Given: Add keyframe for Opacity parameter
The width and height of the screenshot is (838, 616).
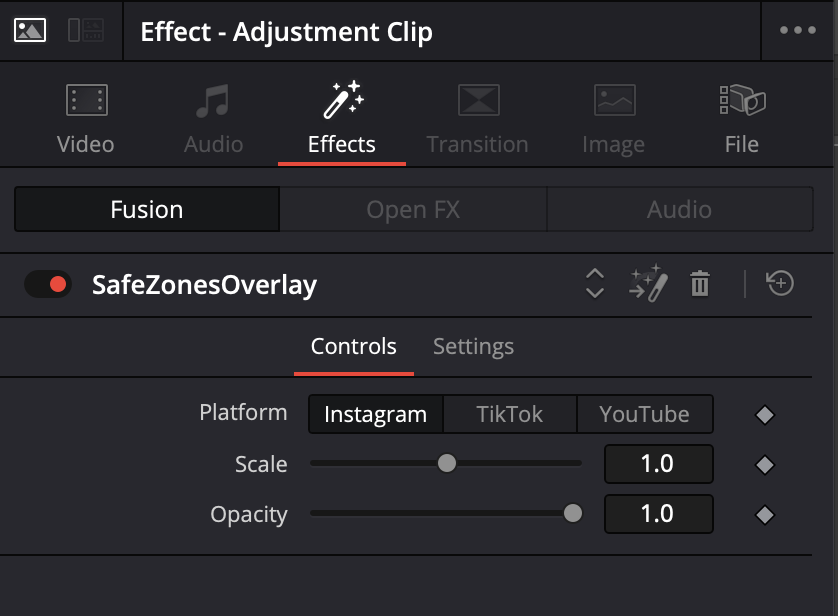Looking at the screenshot, I should coord(765,514).
